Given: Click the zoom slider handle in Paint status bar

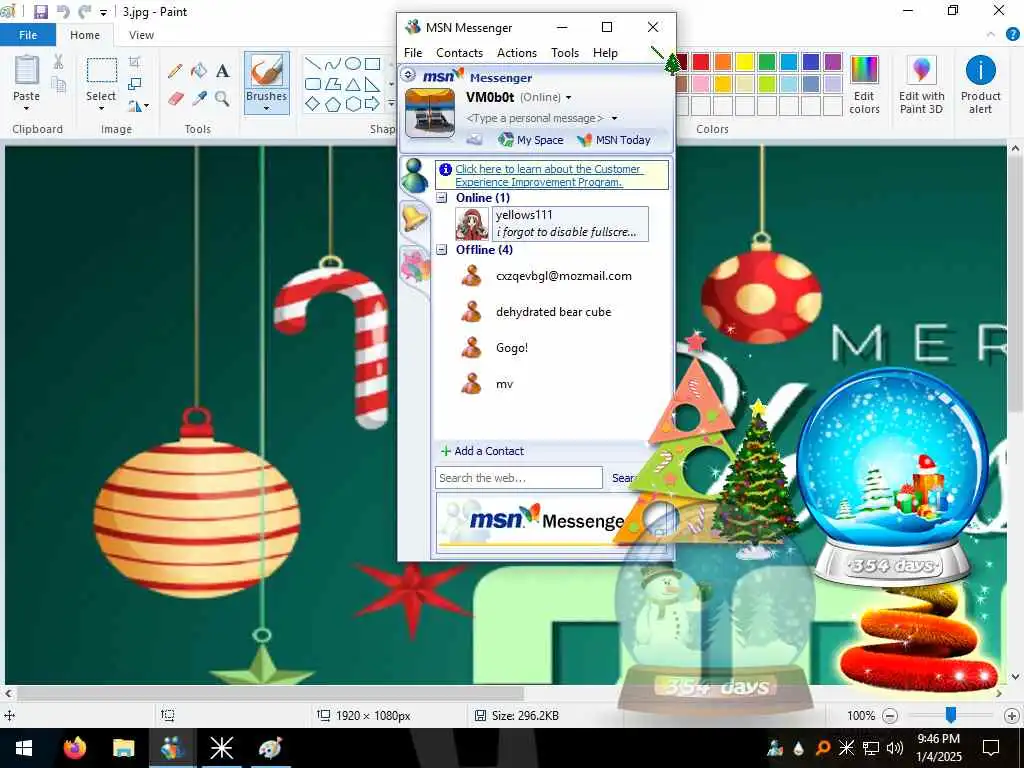Looking at the screenshot, I should [951, 715].
